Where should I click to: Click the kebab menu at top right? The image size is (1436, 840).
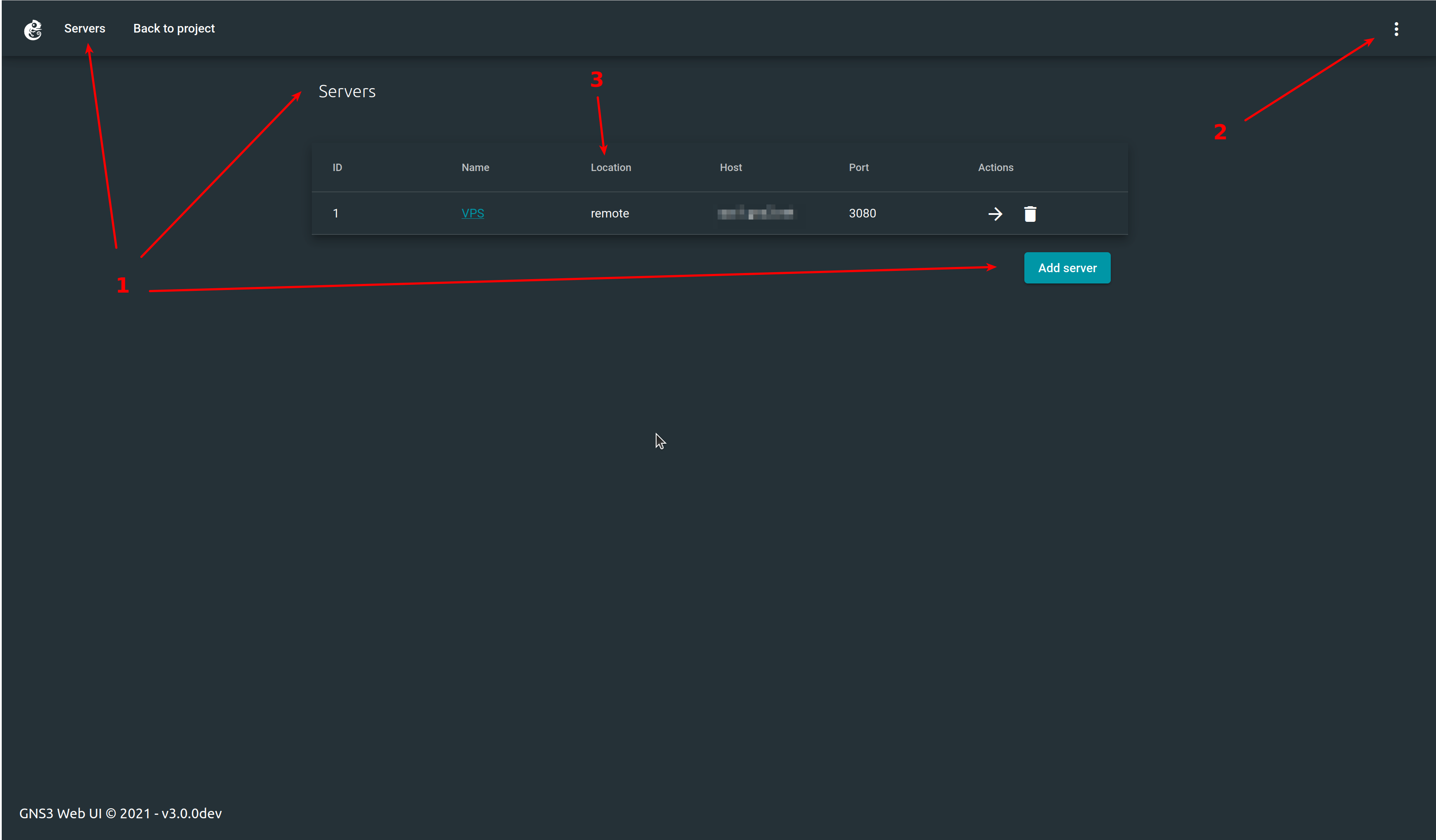tap(1396, 29)
